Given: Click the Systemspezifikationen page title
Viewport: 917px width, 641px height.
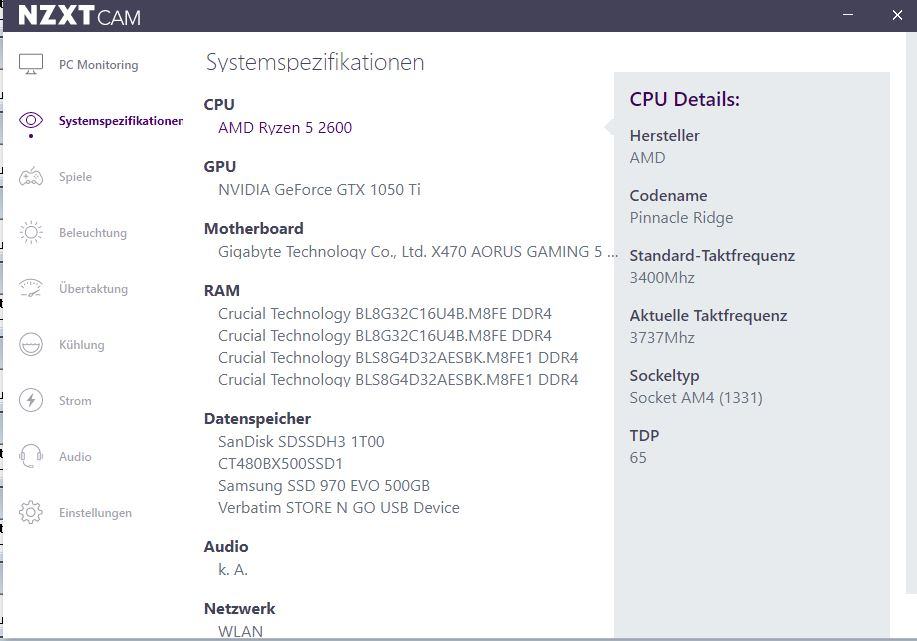Looking at the screenshot, I should pyautogui.click(x=315, y=63).
